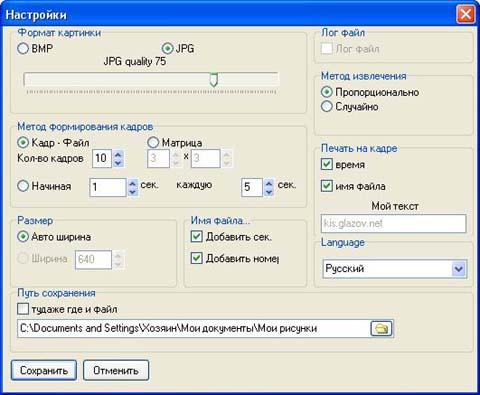Enable the Лог файл checkbox
The image size is (480, 395).
point(326,49)
